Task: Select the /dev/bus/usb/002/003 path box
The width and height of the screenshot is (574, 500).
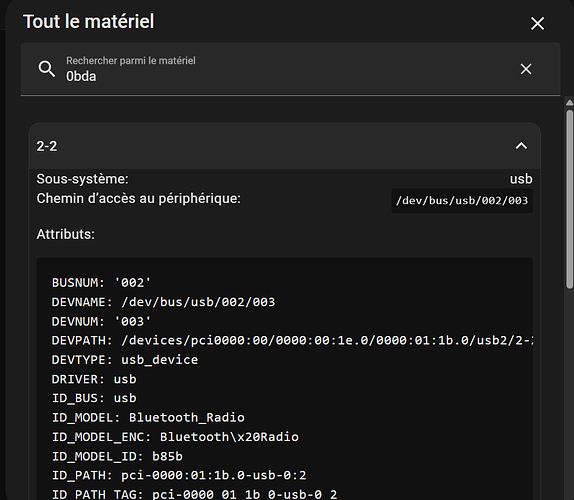Action: tap(462, 201)
